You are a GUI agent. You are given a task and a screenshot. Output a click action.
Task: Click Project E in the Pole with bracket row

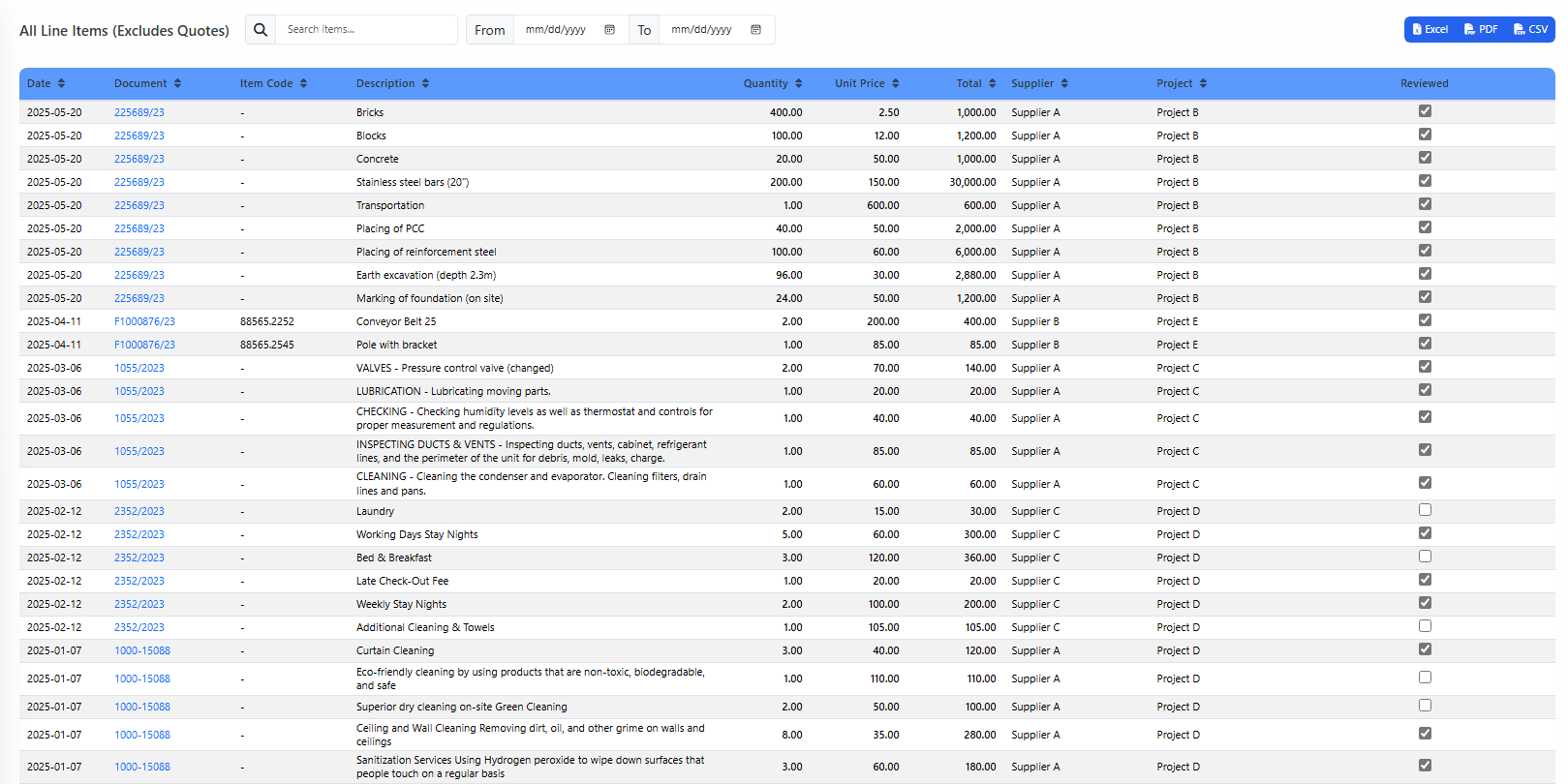1178,345
